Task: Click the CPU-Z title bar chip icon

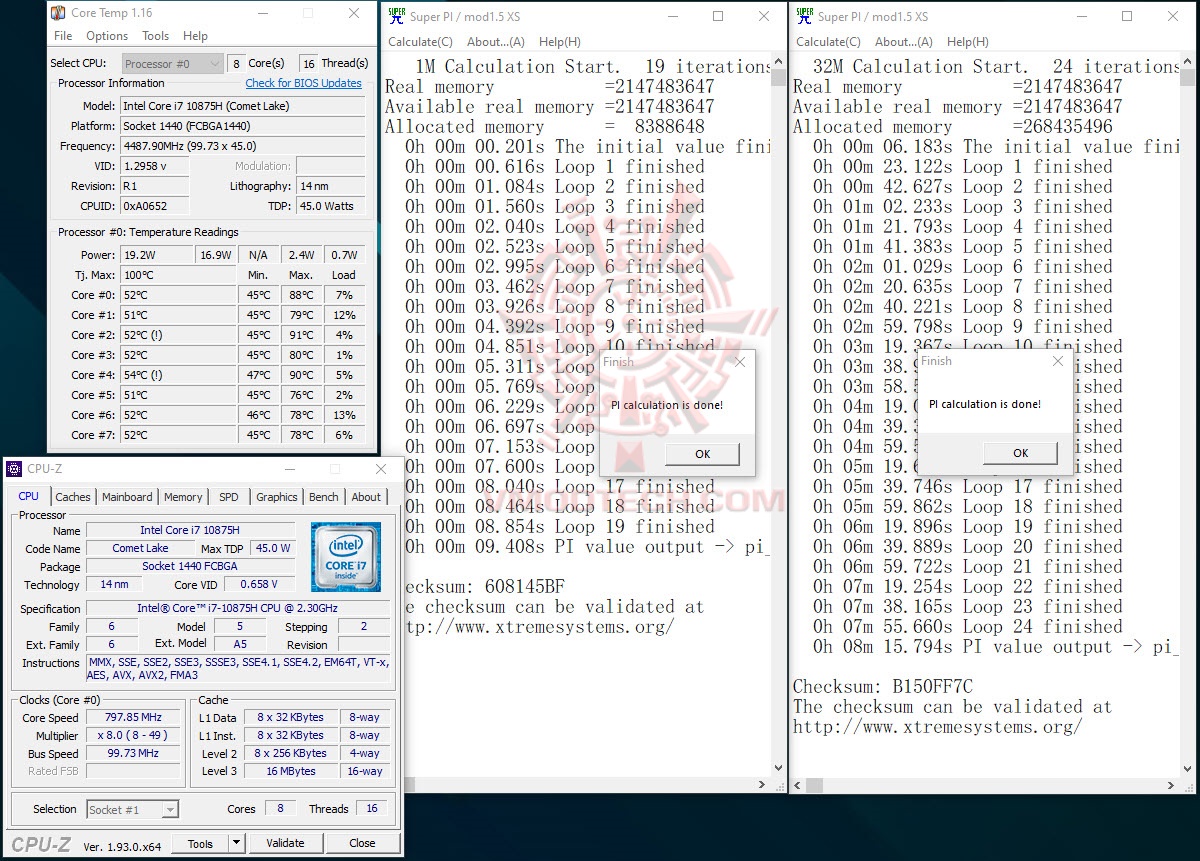Action: 14,469
